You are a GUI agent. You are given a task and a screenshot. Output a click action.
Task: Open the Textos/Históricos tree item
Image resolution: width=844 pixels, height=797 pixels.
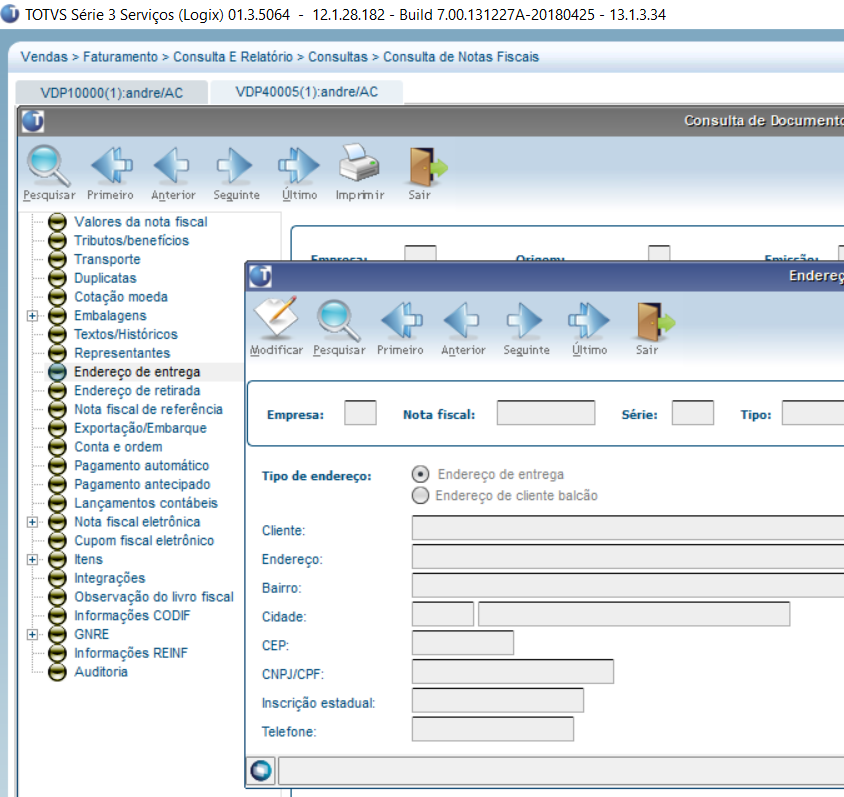click(x=125, y=334)
